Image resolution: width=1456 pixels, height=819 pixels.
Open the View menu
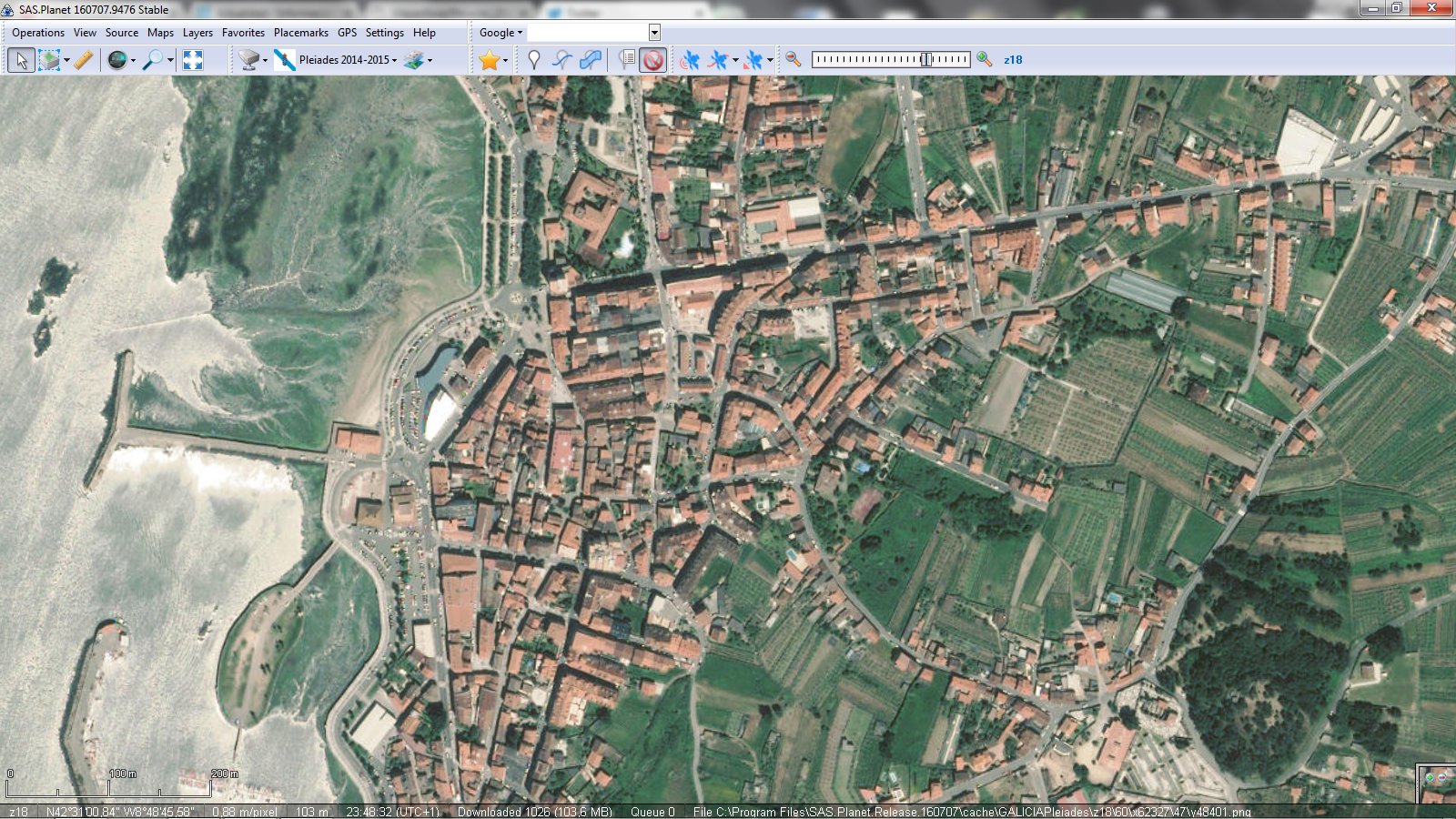tap(85, 33)
